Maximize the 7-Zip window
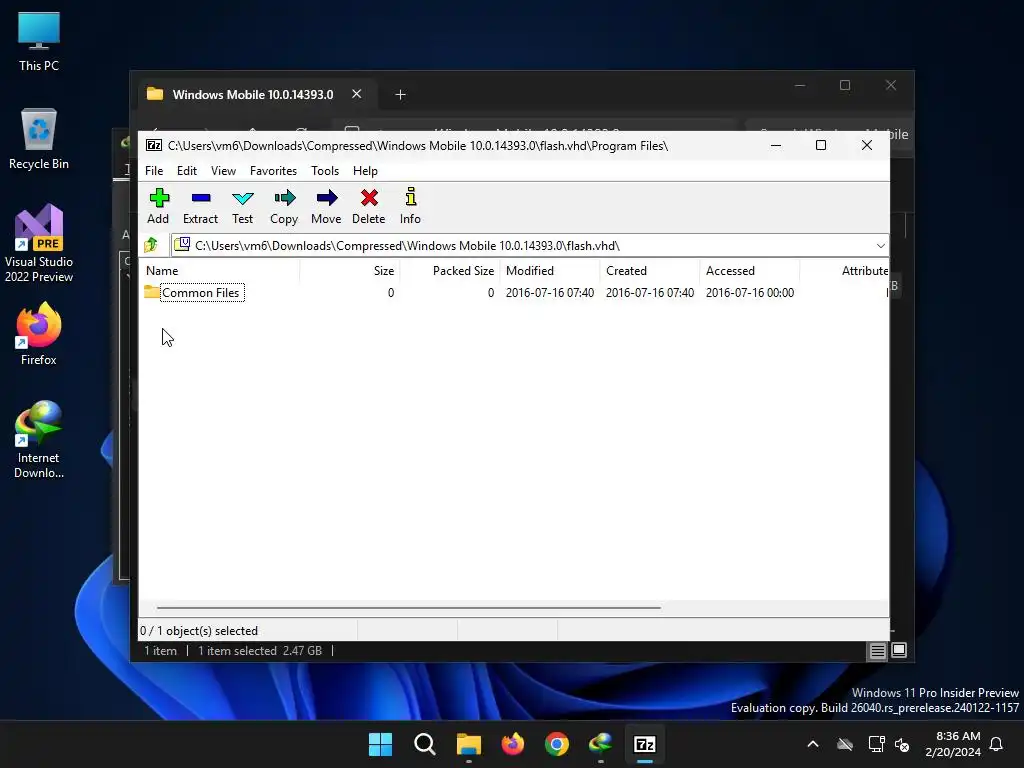 pos(821,145)
